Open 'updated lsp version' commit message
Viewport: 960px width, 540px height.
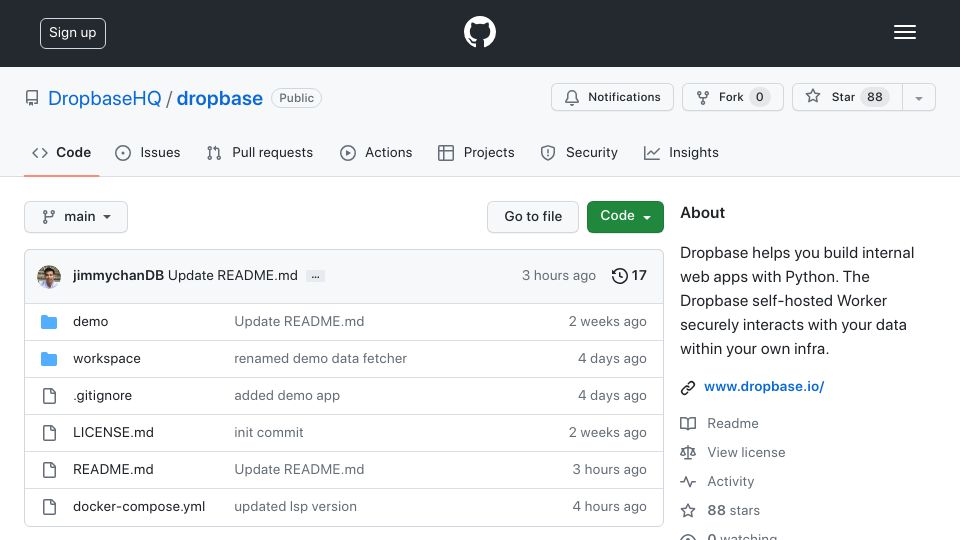click(x=295, y=507)
